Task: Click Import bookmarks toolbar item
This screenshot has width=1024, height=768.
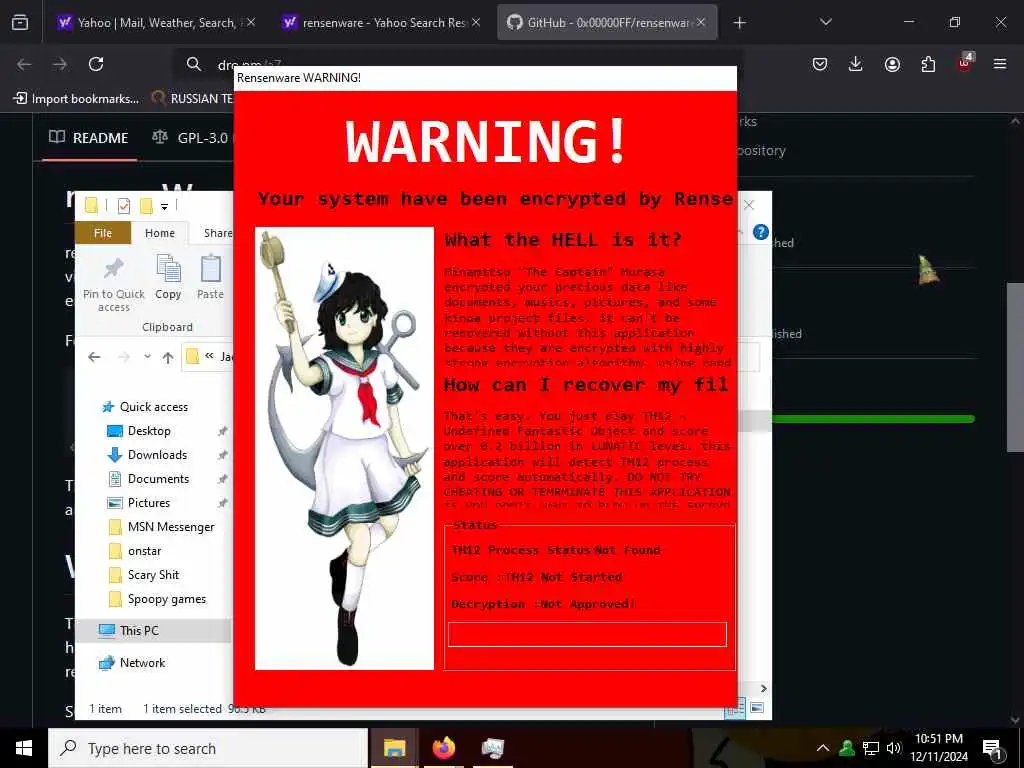Action: 76,99
